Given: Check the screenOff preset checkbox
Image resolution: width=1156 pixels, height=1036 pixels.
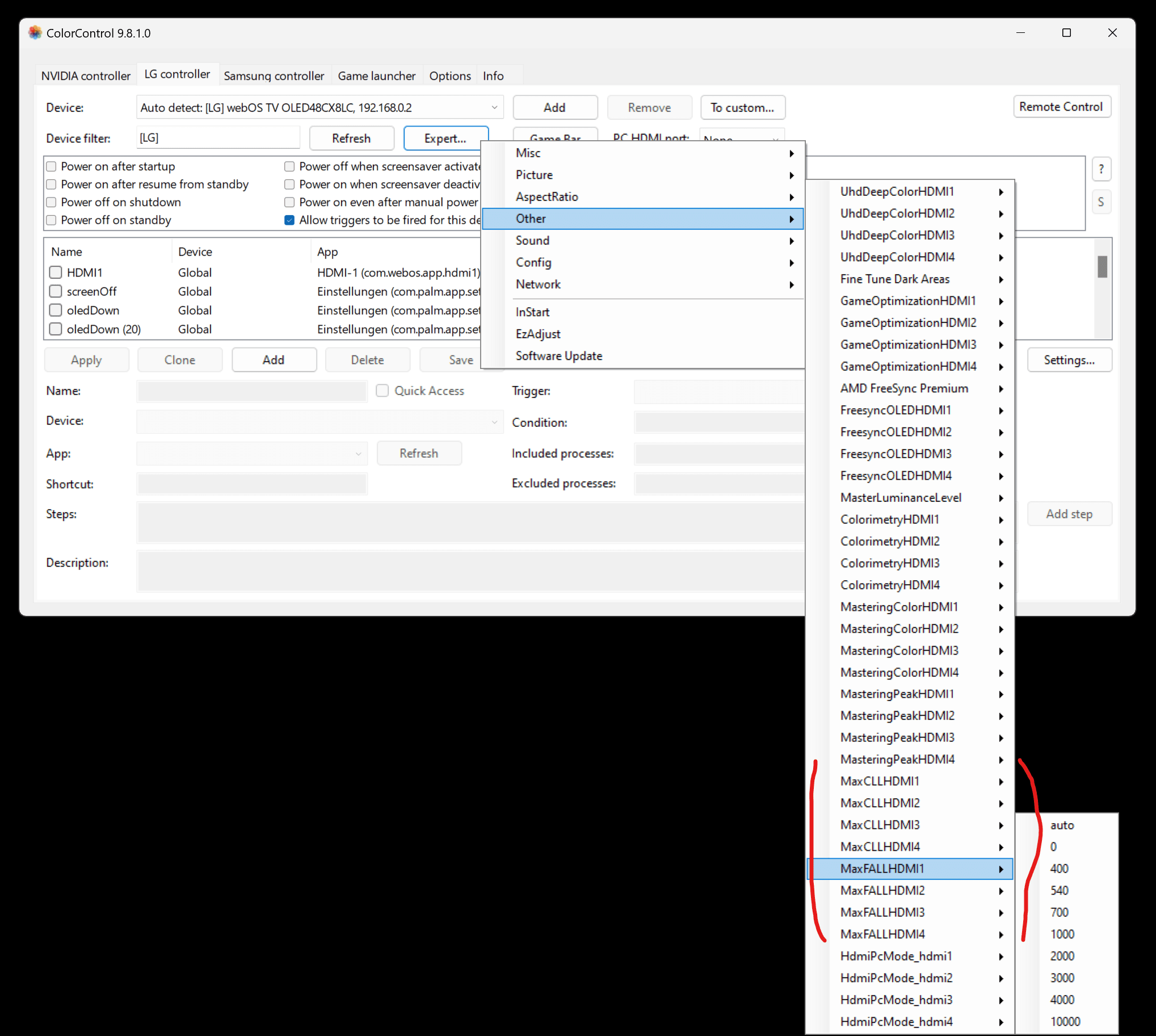Looking at the screenshot, I should 55,291.
